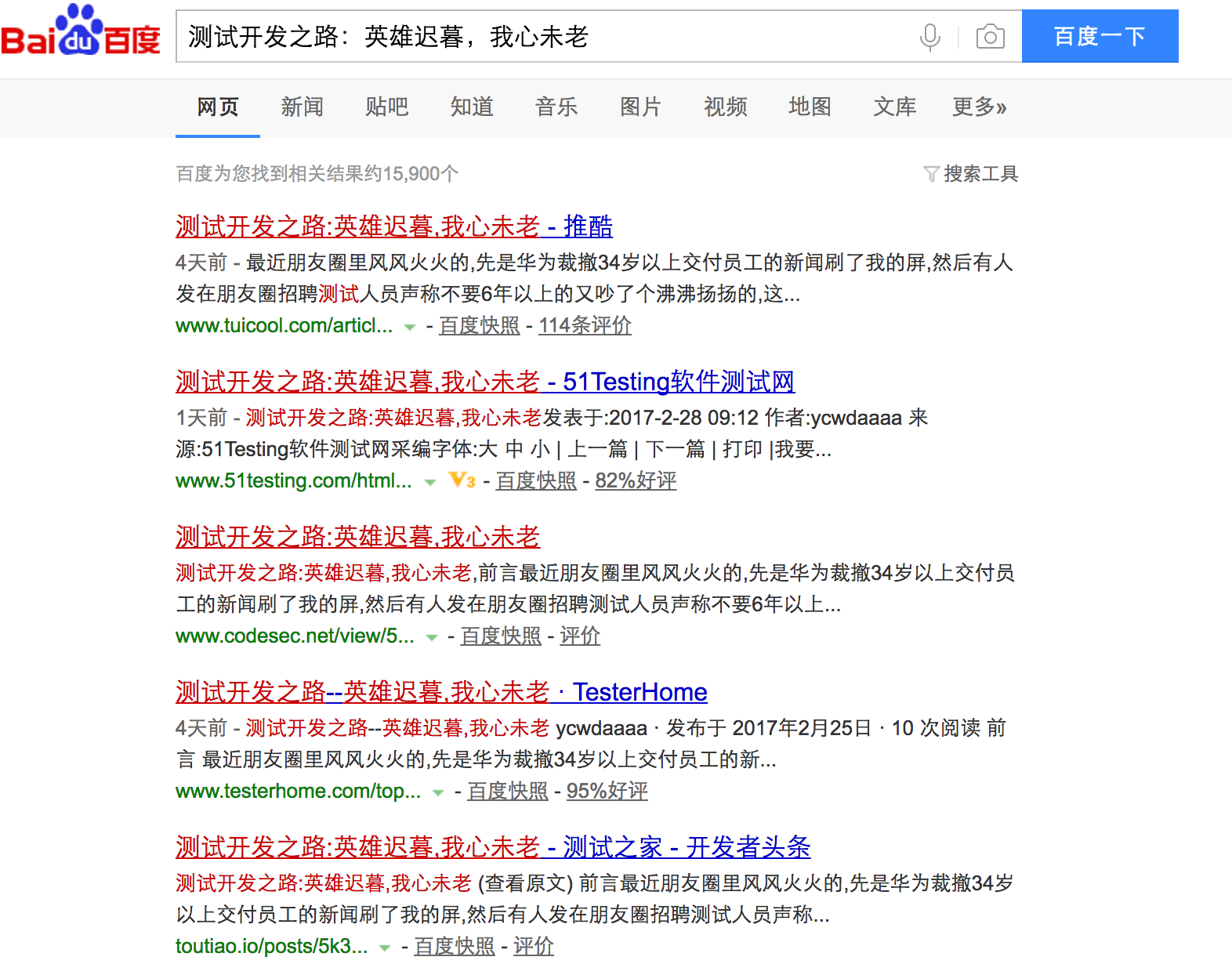Switch to the 地图 tab
The image size is (1232, 964).
pos(810,107)
